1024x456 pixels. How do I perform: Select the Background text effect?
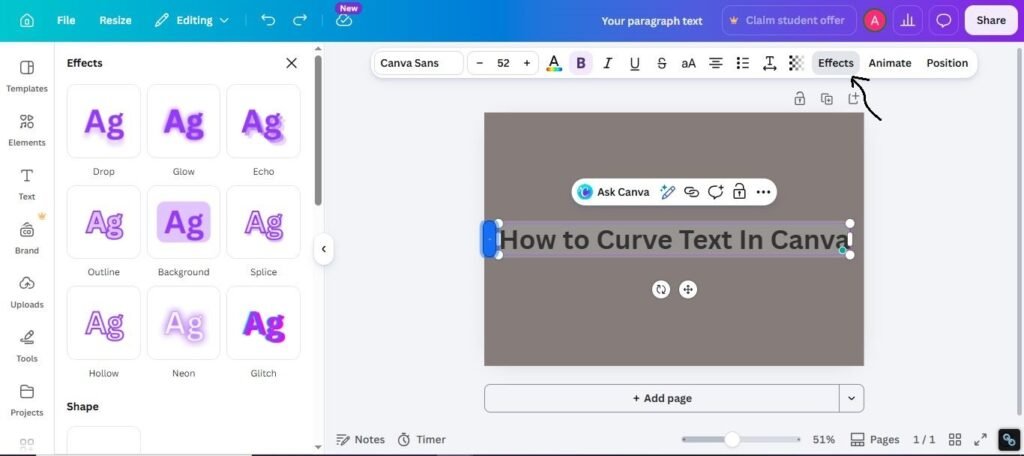click(184, 222)
